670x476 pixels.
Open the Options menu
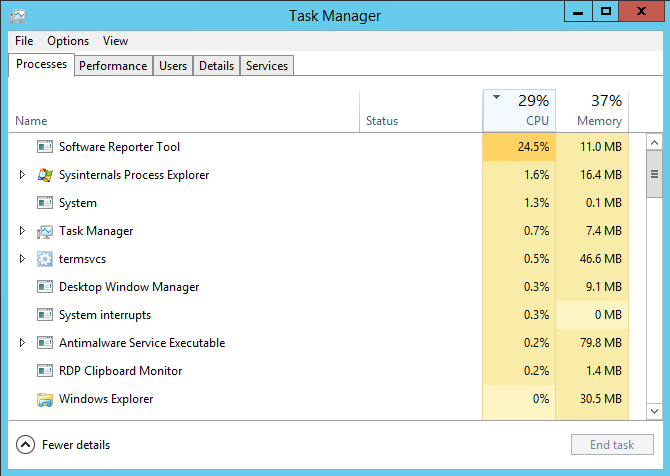pyautogui.click(x=68, y=41)
